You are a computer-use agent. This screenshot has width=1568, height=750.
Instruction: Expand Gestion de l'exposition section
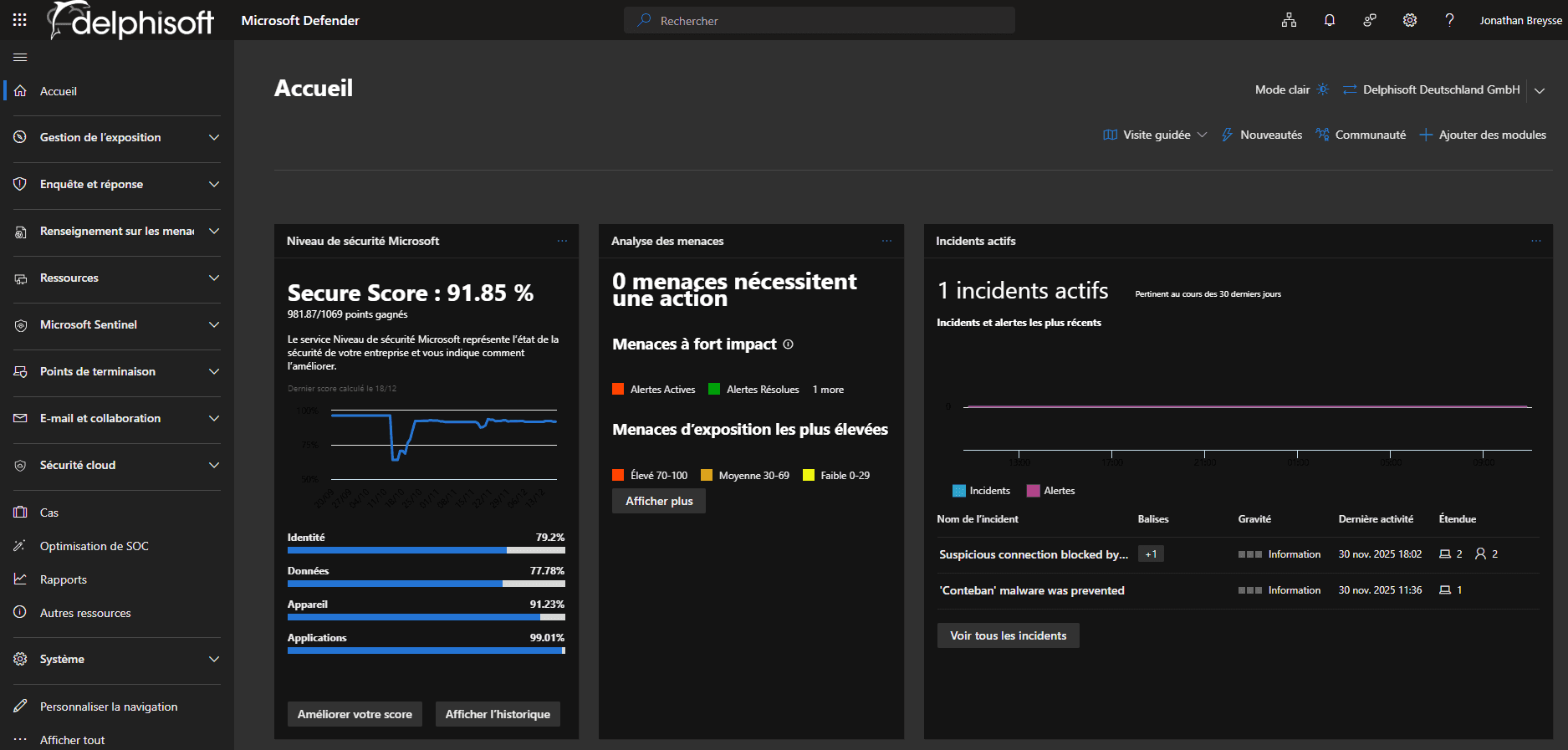[214, 137]
